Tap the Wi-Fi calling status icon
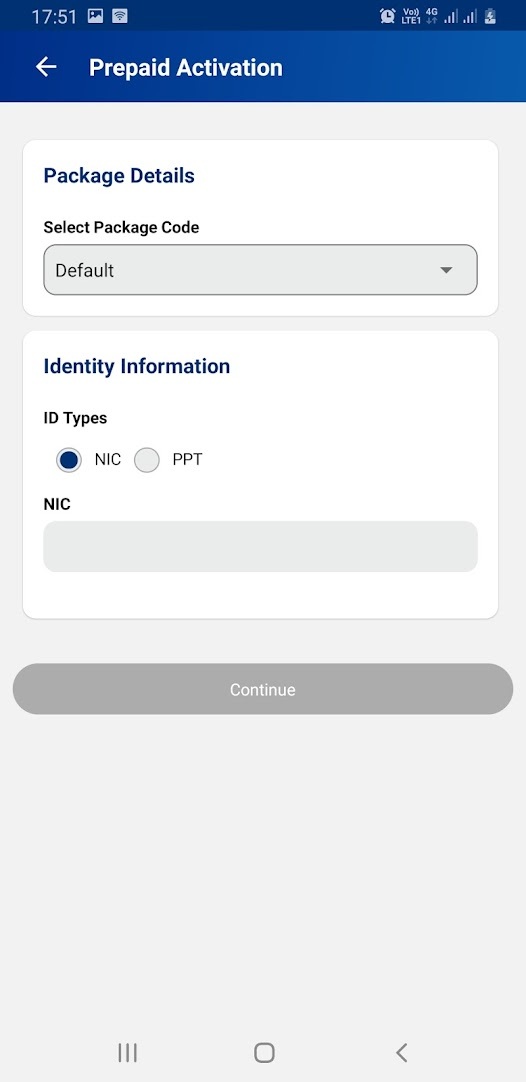The height and width of the screenshot is (1082, 526). tap(119, 16)
